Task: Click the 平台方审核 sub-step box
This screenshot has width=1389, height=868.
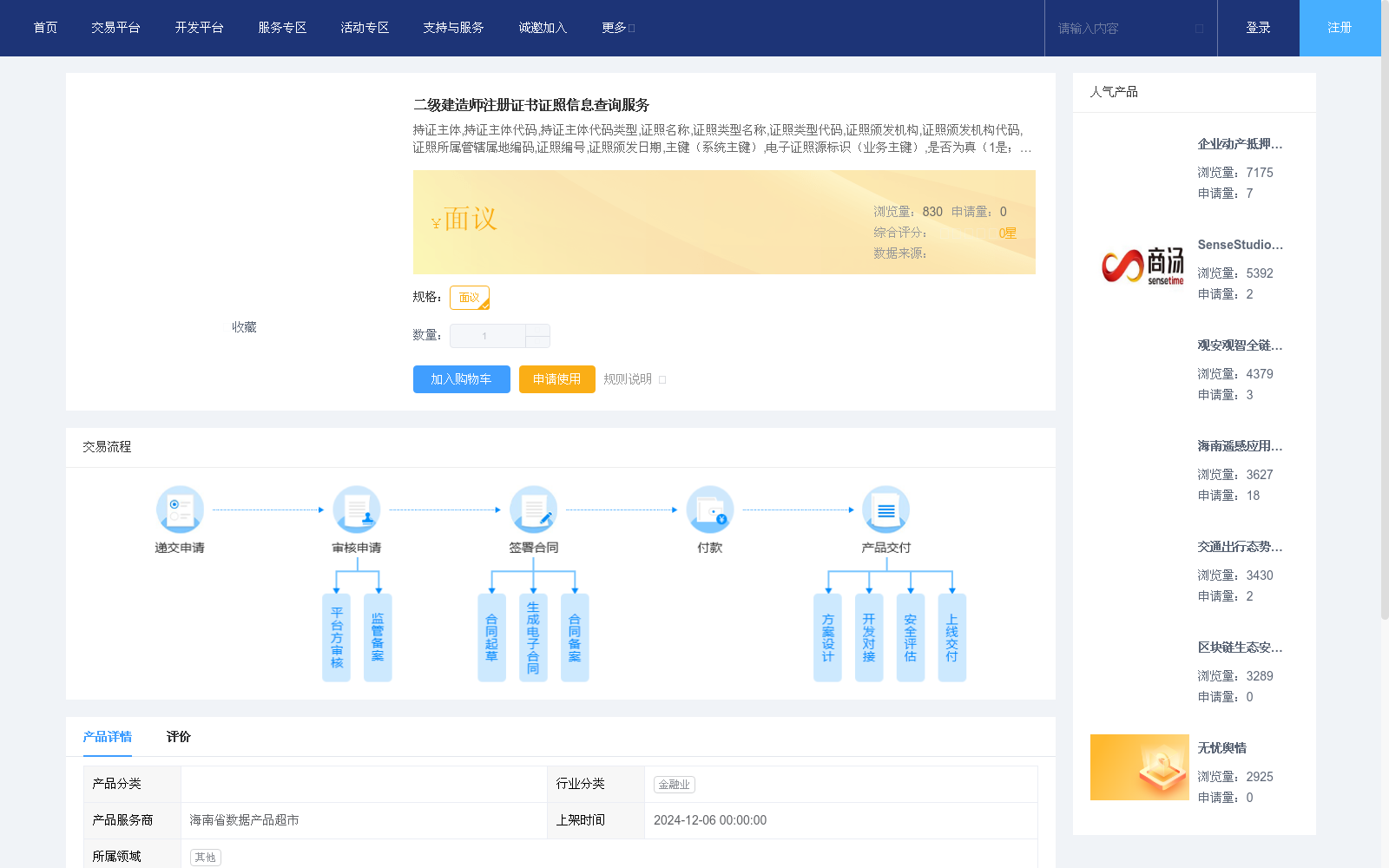Action: pos(336,638)
